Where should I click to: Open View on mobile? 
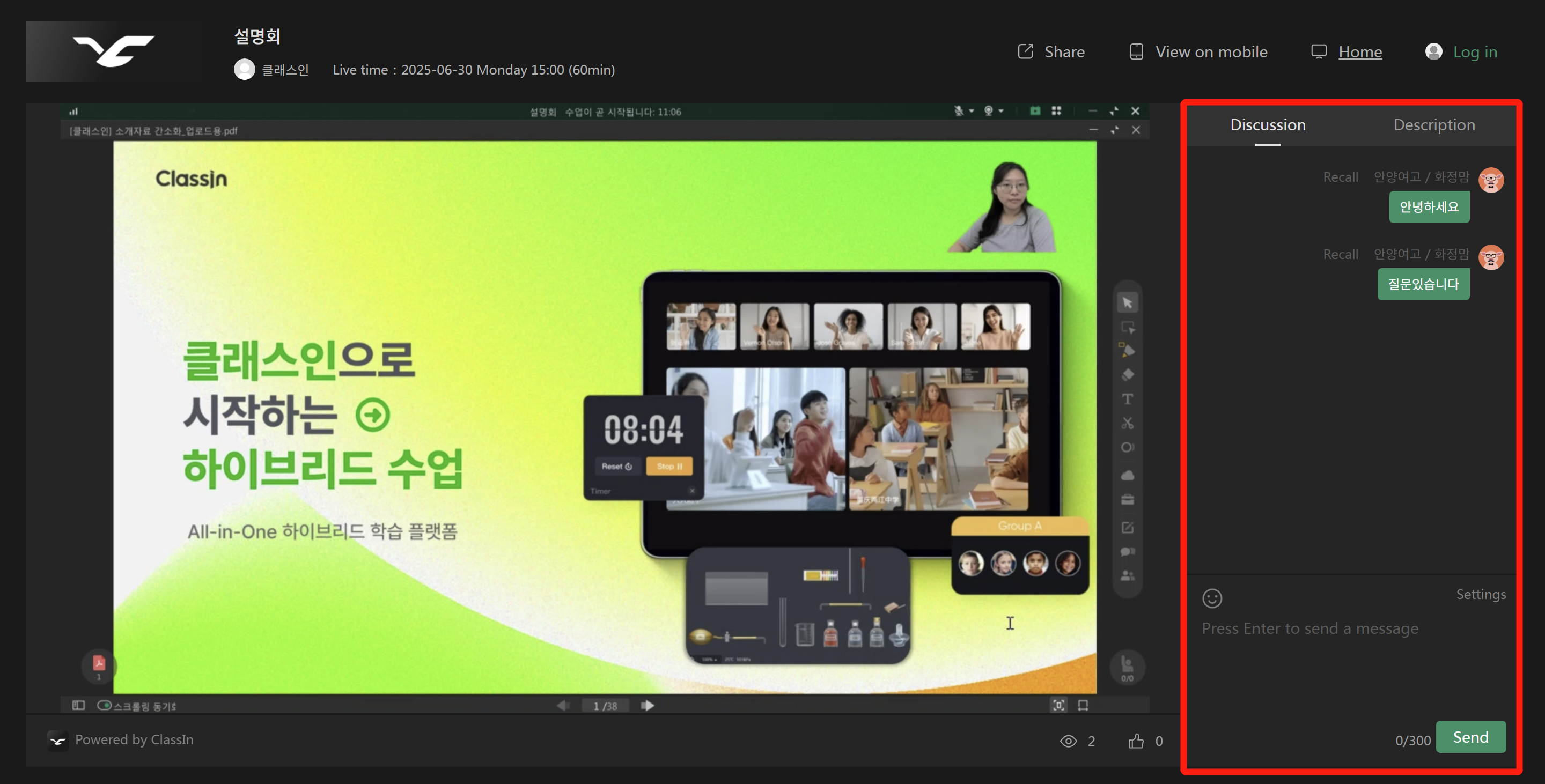click(x=1198, y=52)
